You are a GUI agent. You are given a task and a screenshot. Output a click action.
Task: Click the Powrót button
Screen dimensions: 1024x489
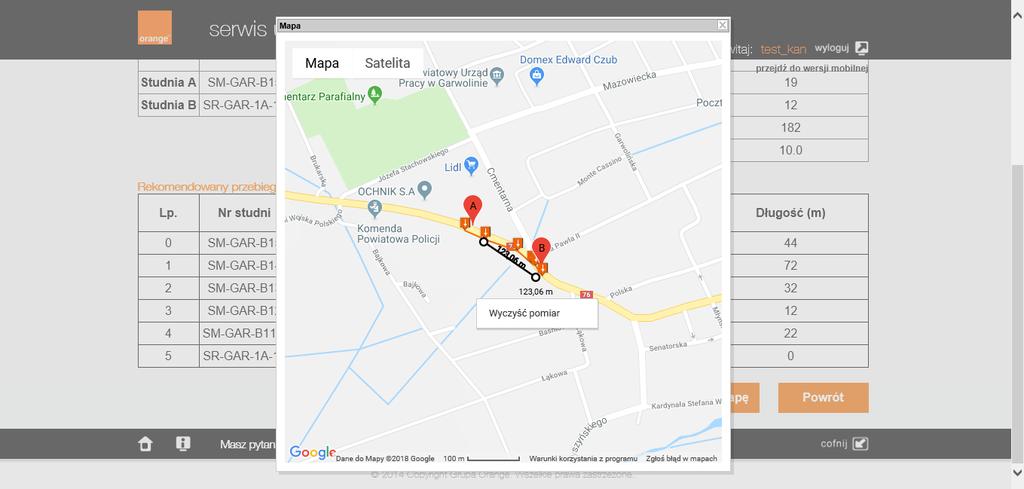[823, 398]
